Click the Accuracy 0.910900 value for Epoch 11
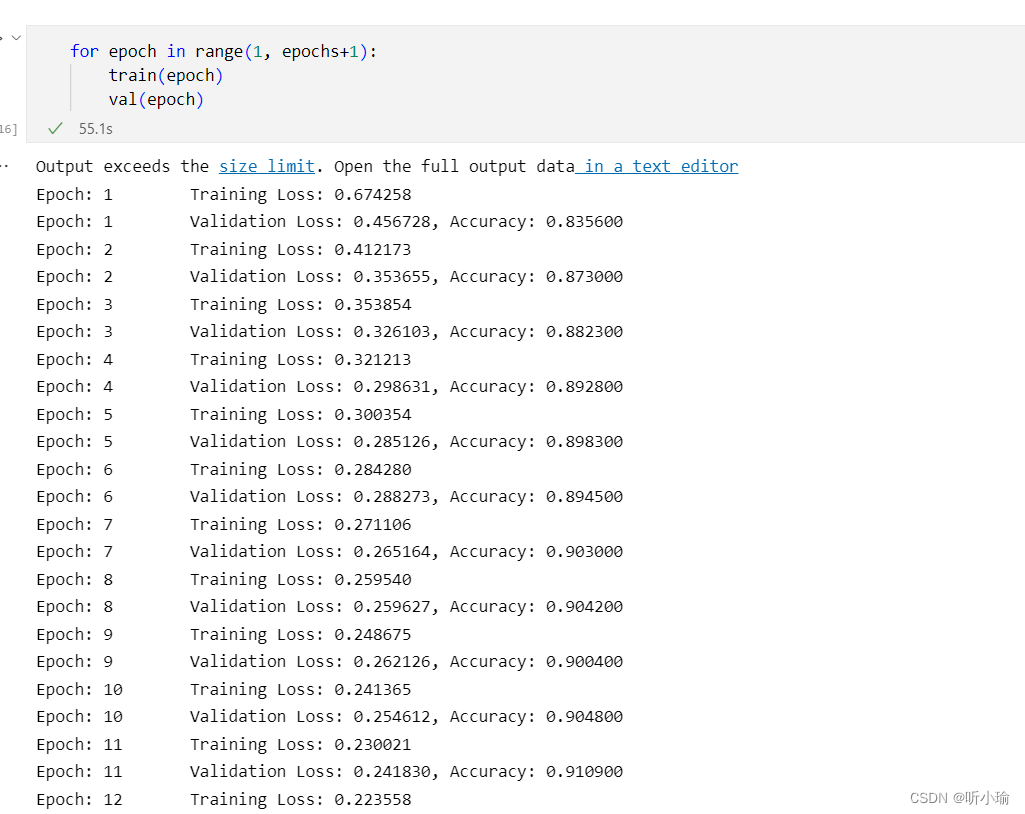Image resolution: width=1025 pixels, height=814 pixels. [x=585, y=771]
